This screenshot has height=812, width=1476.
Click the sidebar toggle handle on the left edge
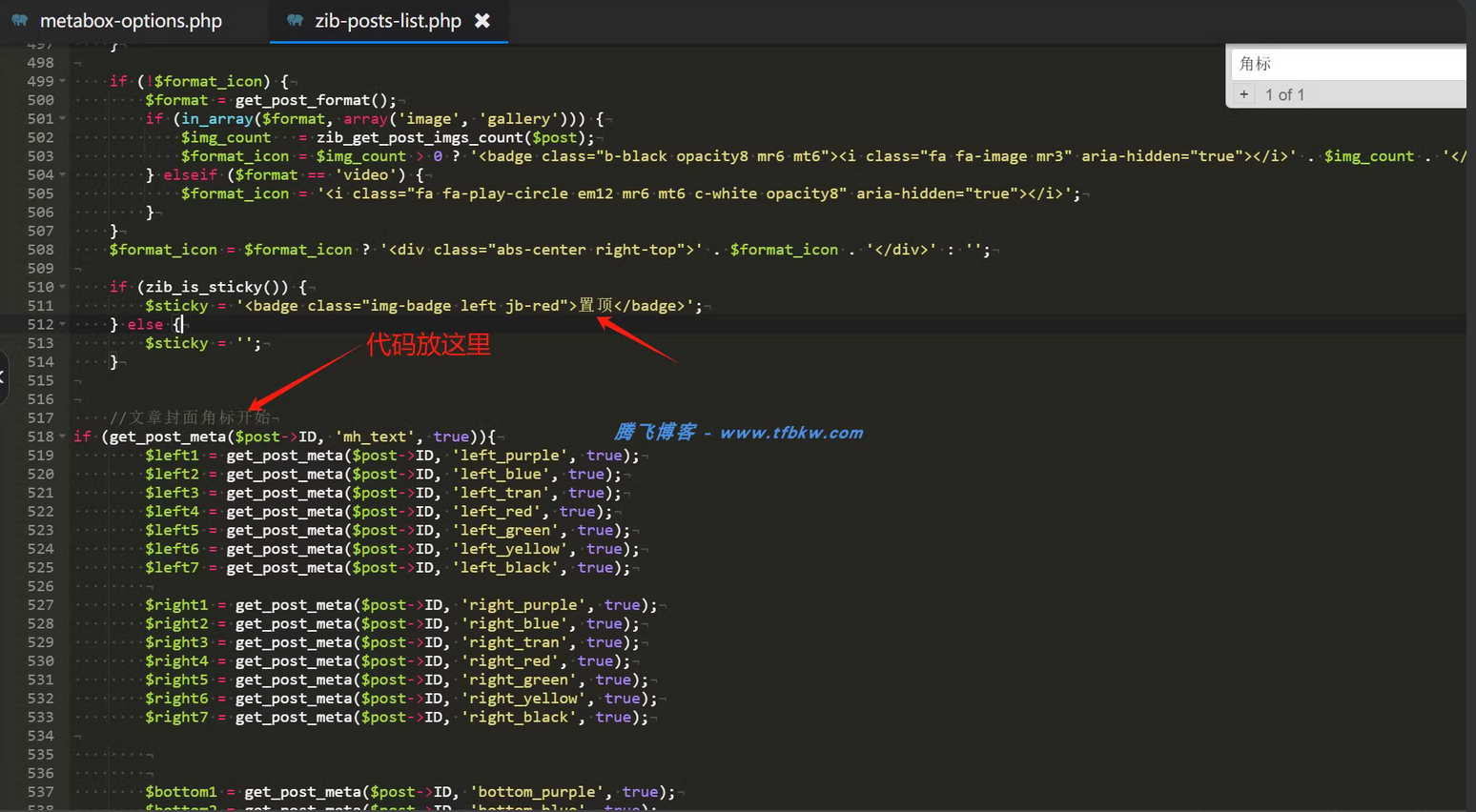tap(4, 376)
